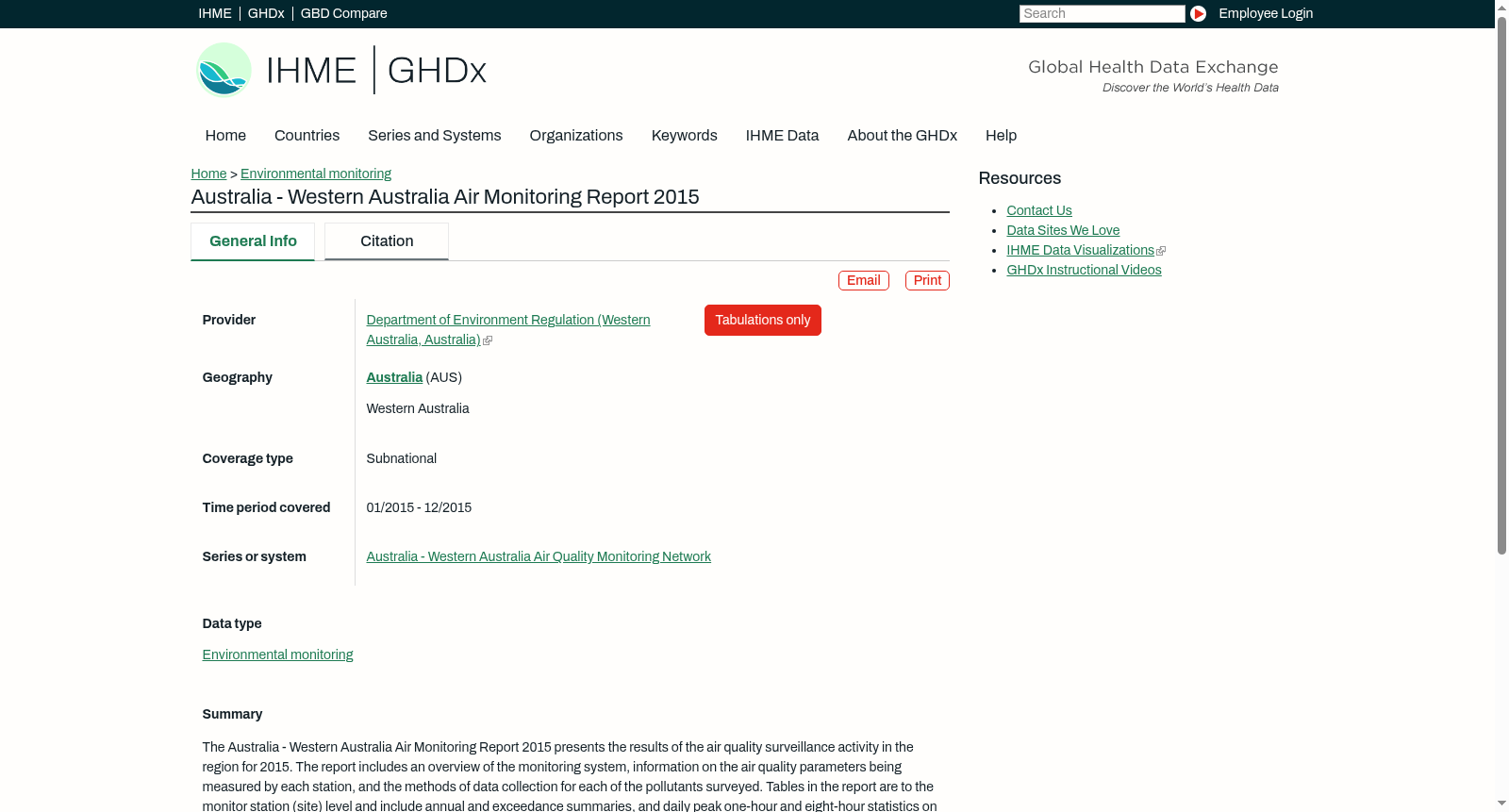This screenshot has height=812, width=1509.
Task: Click the 'Subnational' coverage type value
Action: pos(402,458)
